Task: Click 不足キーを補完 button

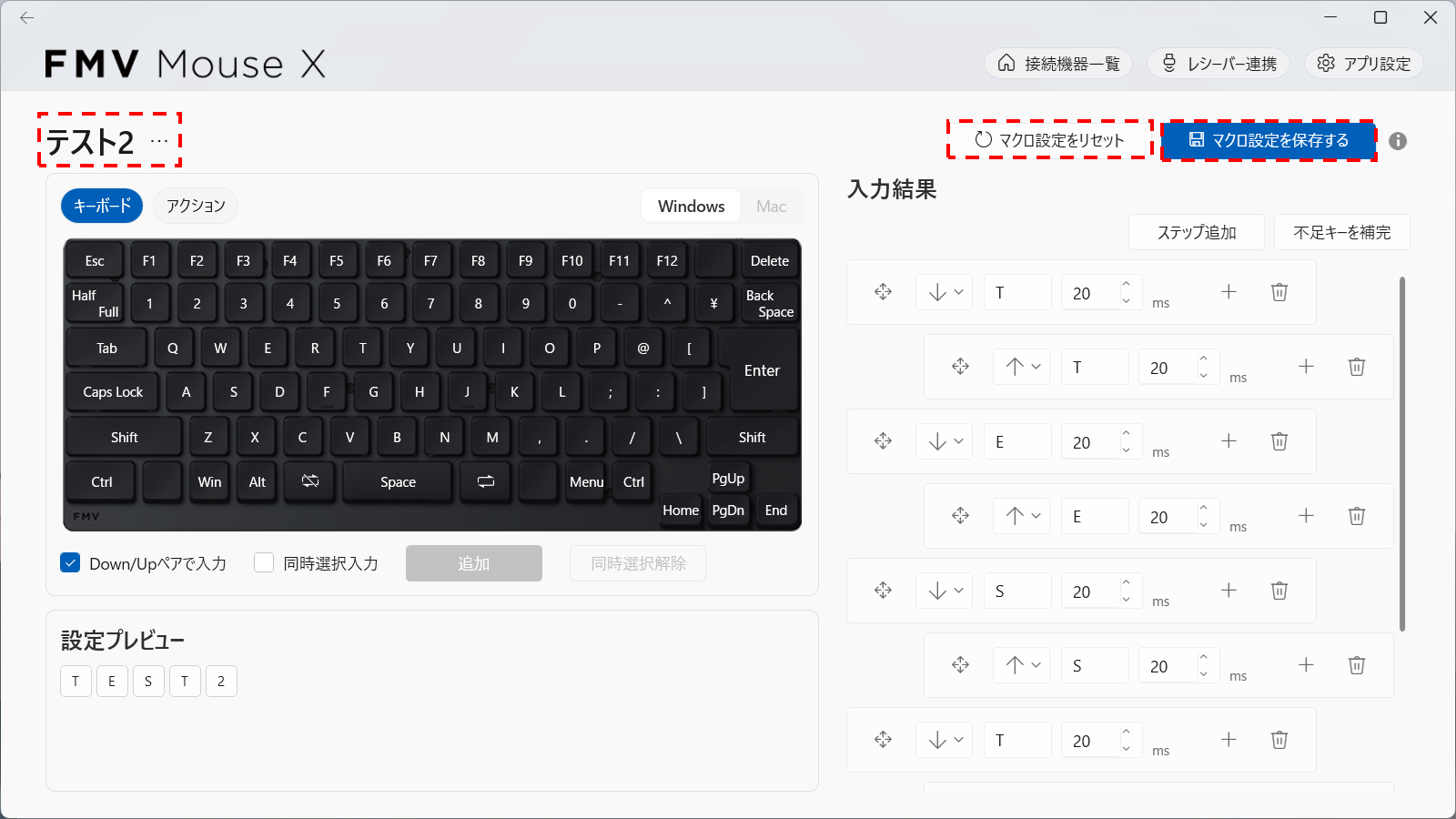Action: coord(1342,232)
